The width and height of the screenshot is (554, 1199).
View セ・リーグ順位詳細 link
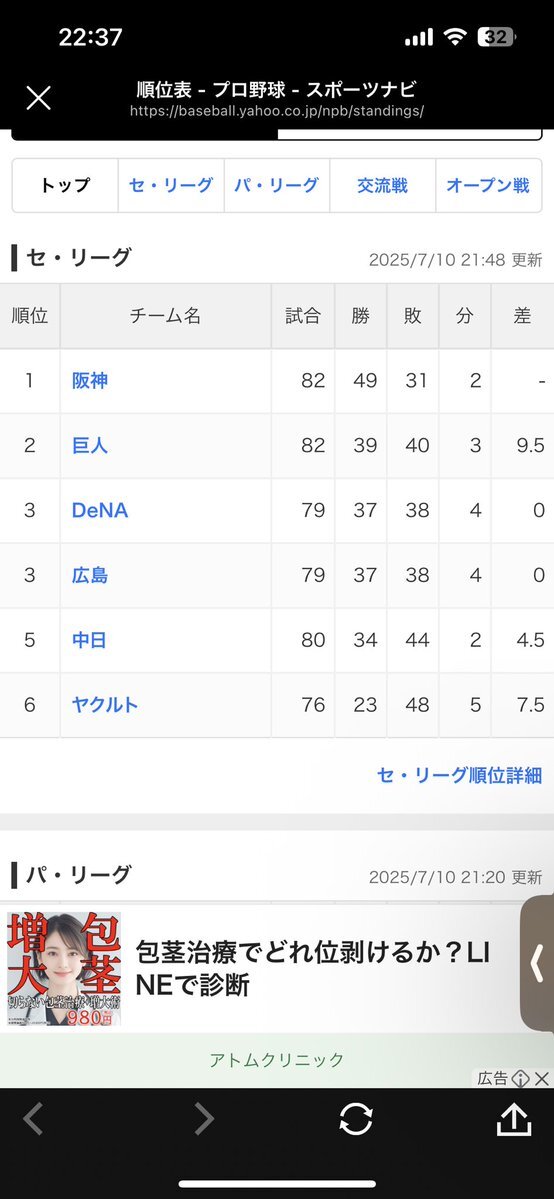[x=459, y=775]
